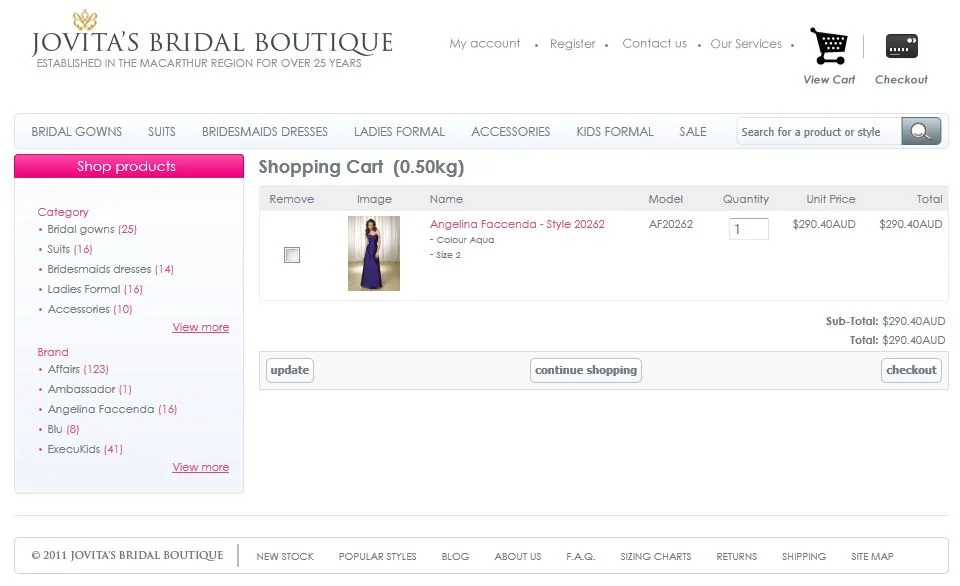960x586 pixels.
Task: Click the checkout button below totals
Action: click(x=911, y=370)
